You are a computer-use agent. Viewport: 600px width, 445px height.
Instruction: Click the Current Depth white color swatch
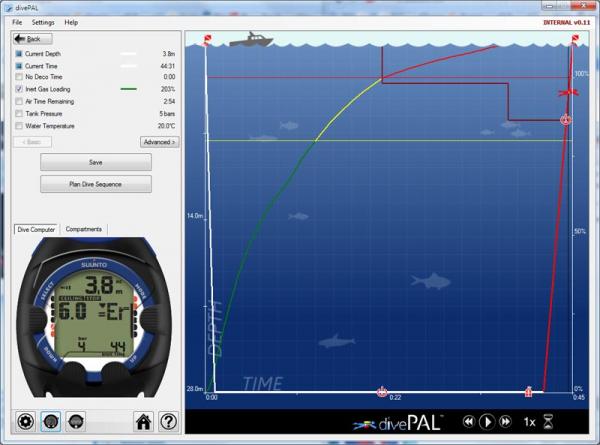(128, 54)
